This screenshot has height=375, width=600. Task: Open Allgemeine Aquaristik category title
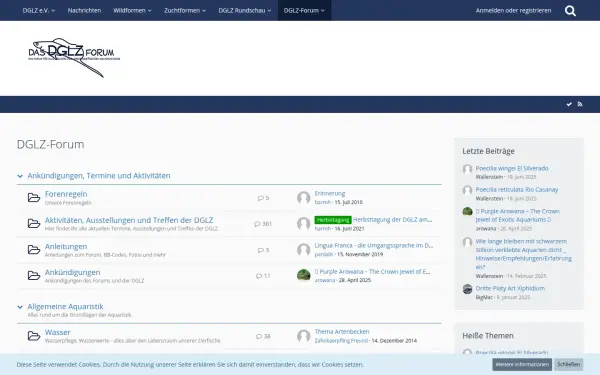click(x=65, y=307)
